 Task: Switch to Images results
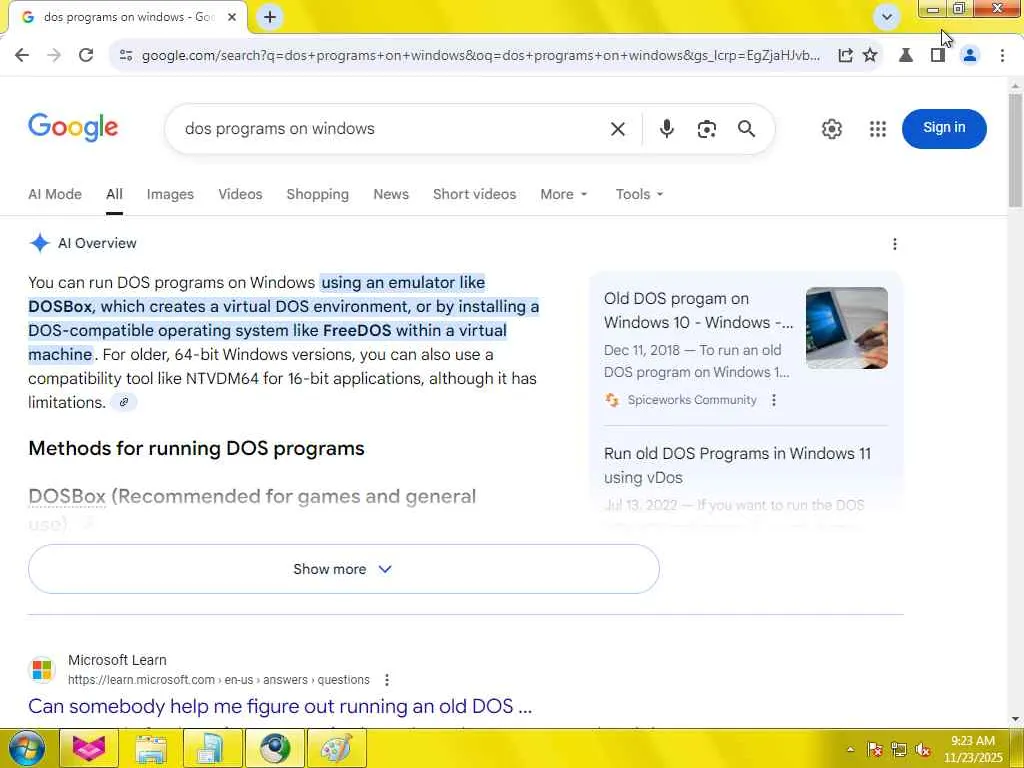[x=170, y=195]
